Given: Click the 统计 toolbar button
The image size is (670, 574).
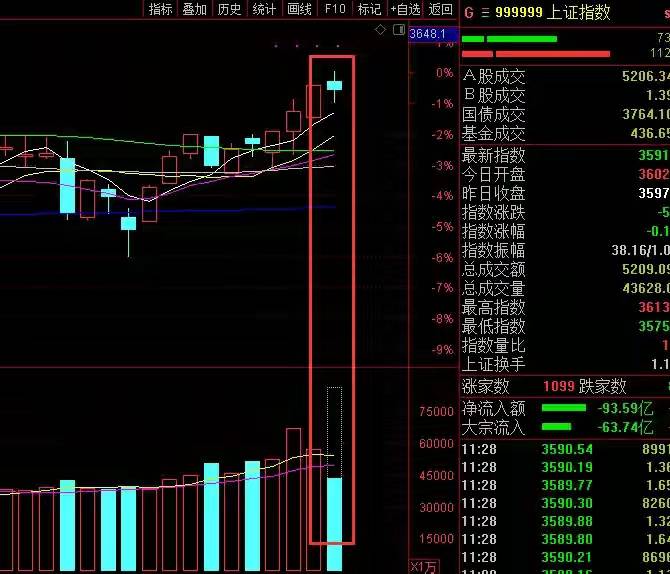Looking at the screenshot, I should [x=264, y=9].
